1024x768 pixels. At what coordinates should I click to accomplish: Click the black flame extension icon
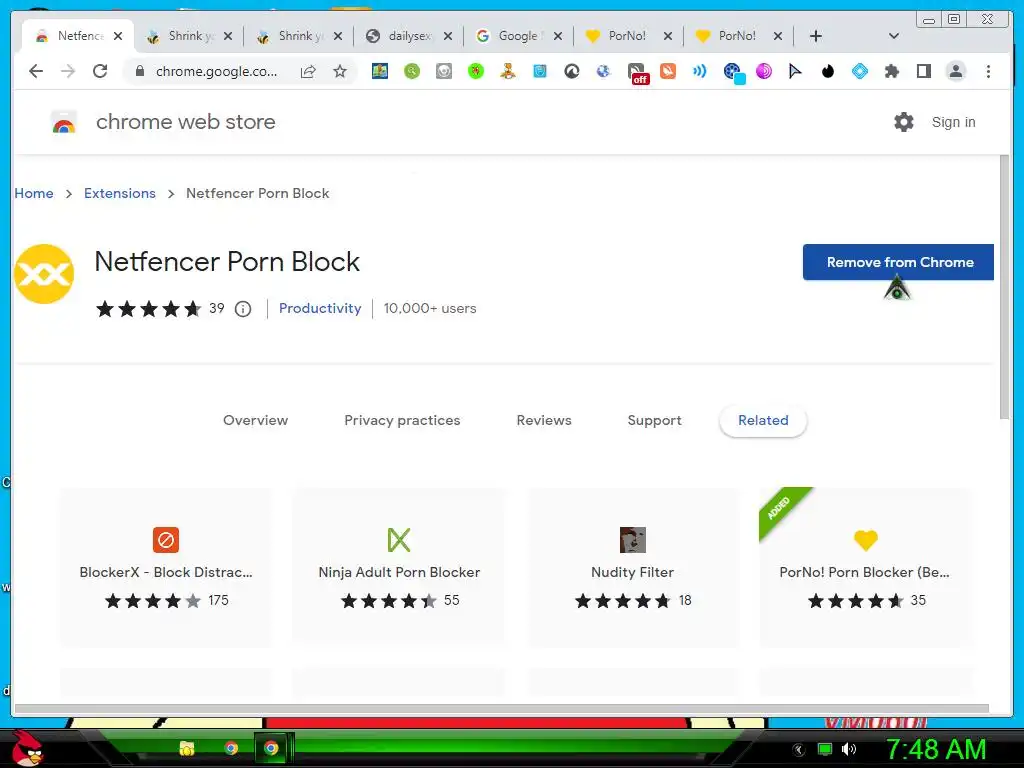[827, 71]
